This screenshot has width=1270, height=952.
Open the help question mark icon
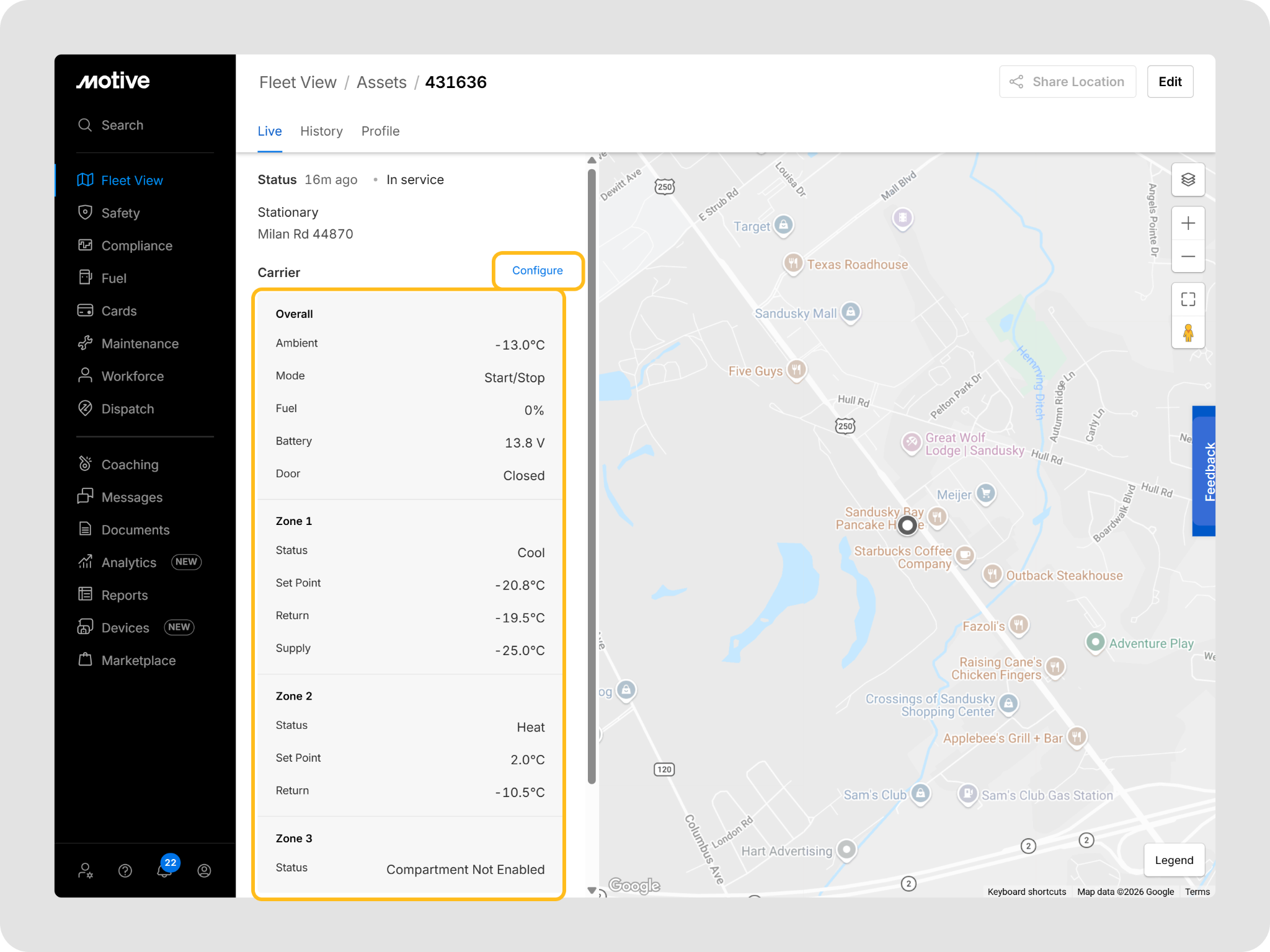coord(125,871)
